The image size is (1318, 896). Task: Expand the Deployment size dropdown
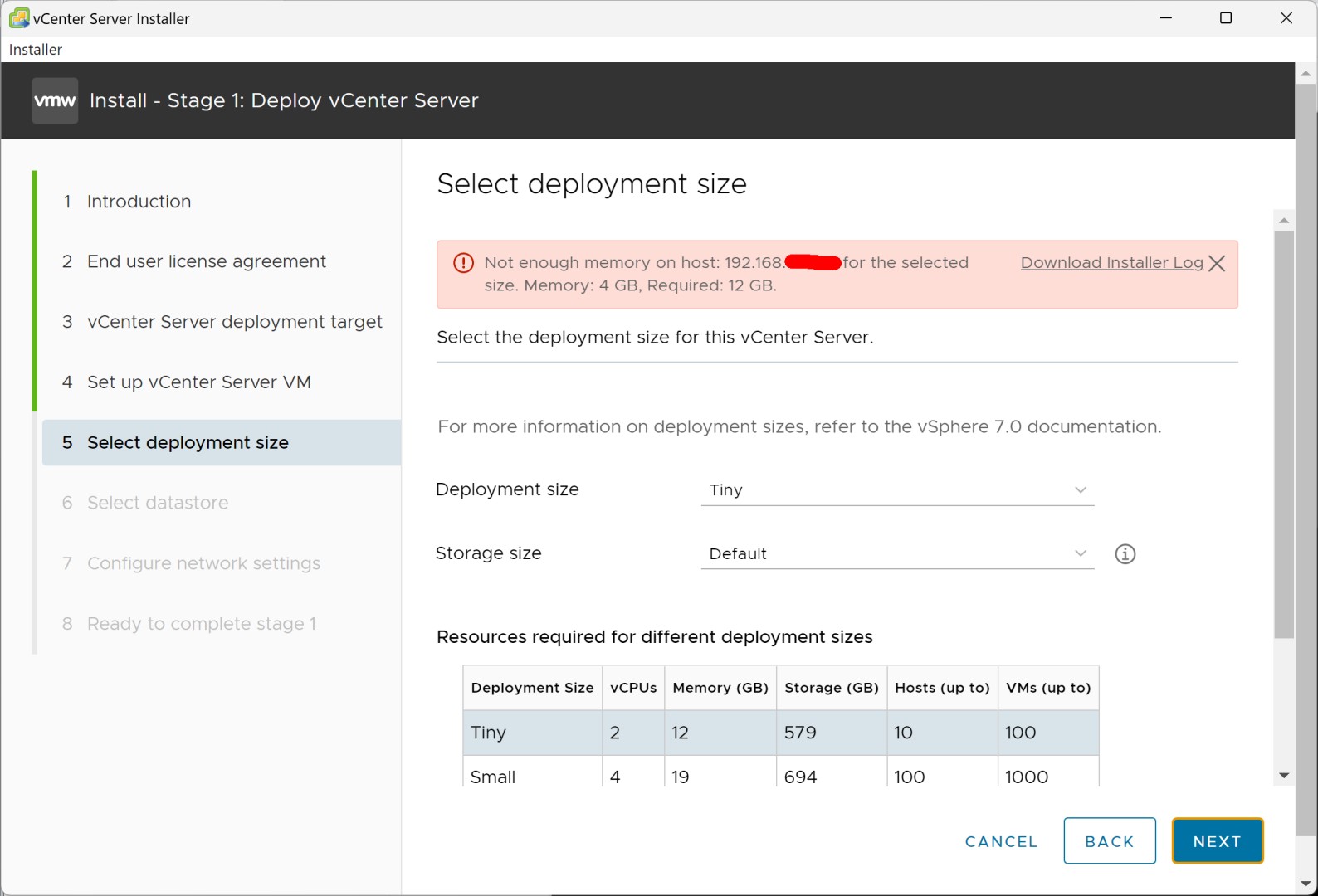tap(897, 490)
